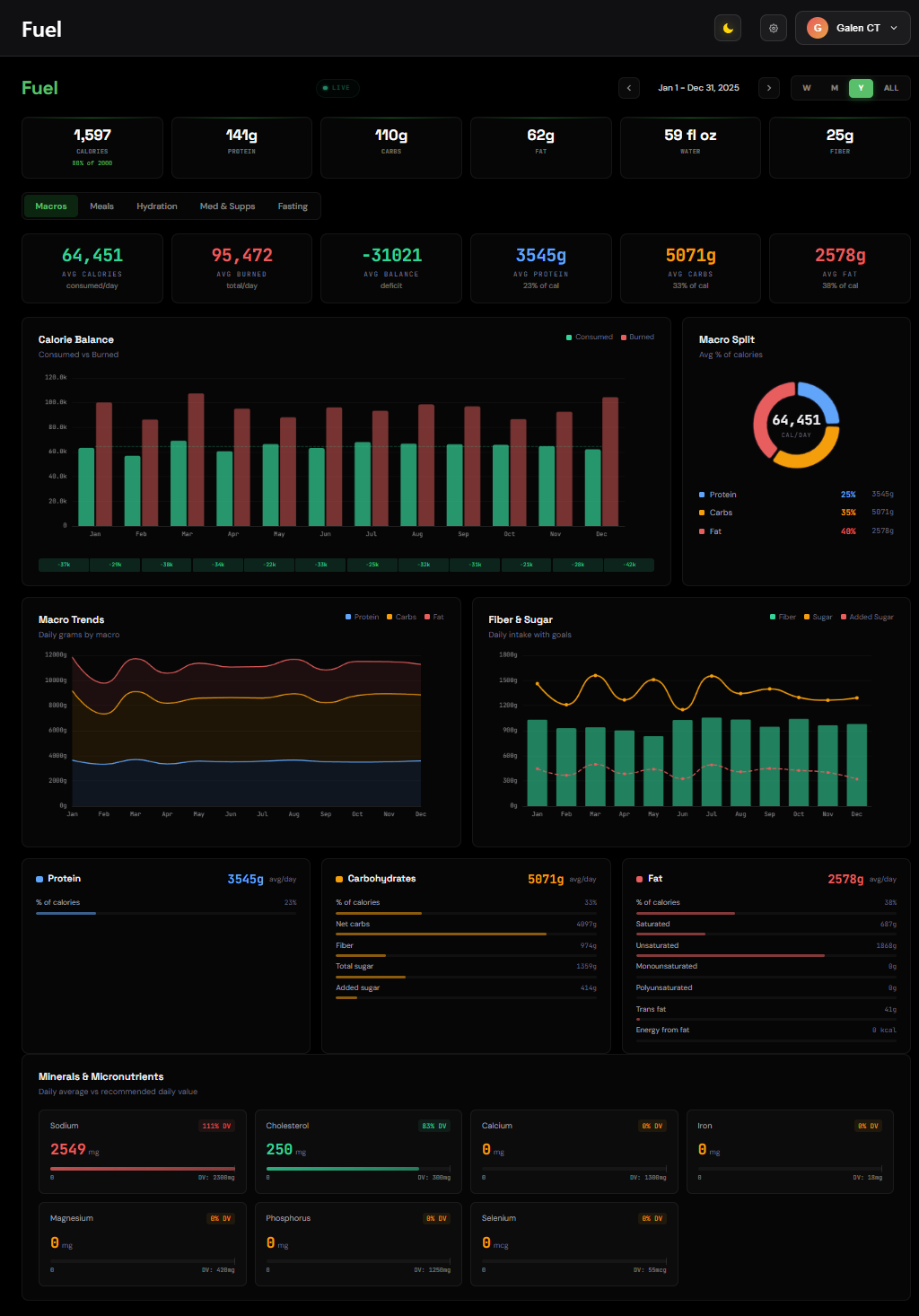Toggle Carbs series in Macro Trends legend
The height and width of the screenshot is (1316, 919).
click(x=402, y=618)
